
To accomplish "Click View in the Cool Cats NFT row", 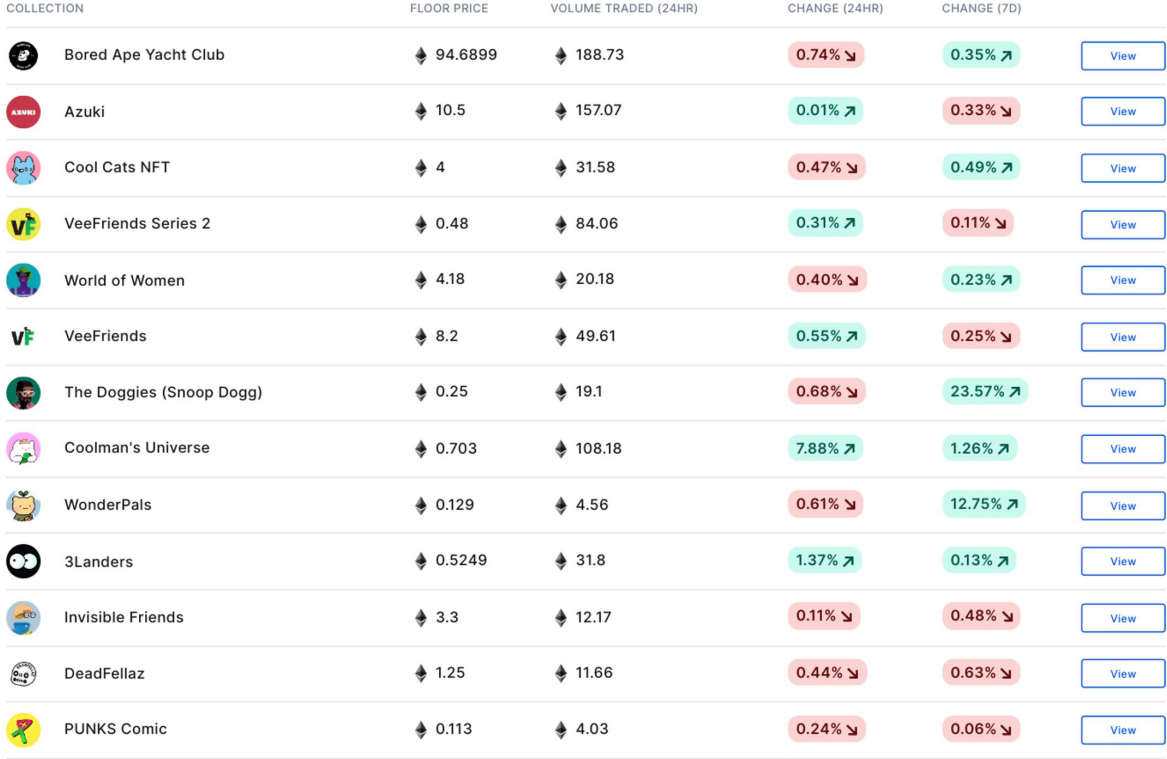I will (x=1122, y=168).
